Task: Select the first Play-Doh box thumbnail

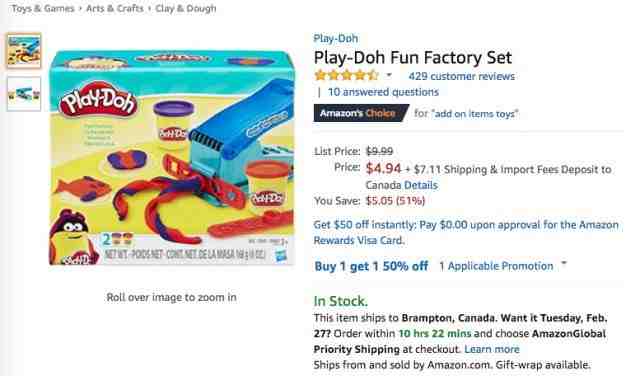Action: [24, 51]
